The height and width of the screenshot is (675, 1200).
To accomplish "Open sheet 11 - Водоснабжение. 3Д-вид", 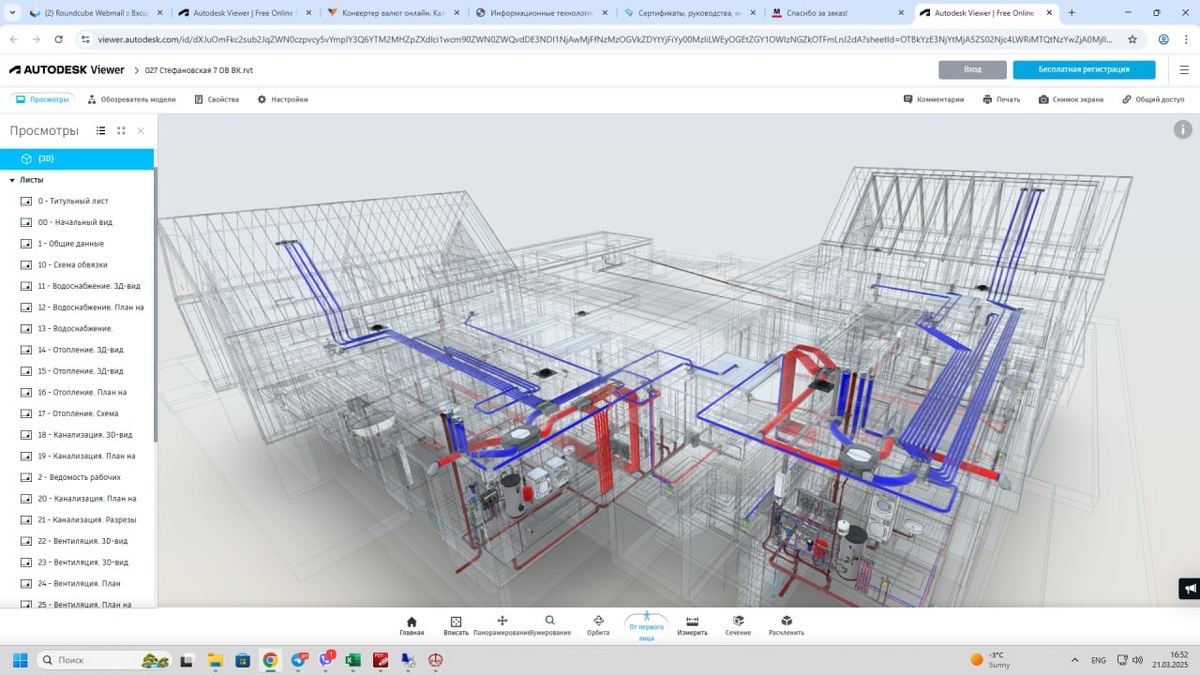I will click(x=89, y=286).
